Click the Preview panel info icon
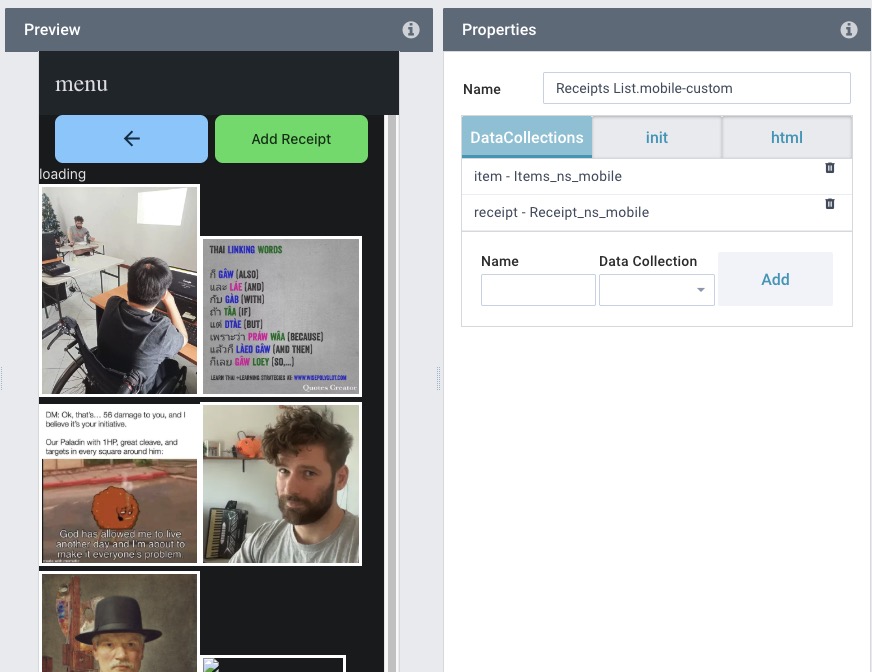Viewport: 872px width, 672px height. (411, 30)
